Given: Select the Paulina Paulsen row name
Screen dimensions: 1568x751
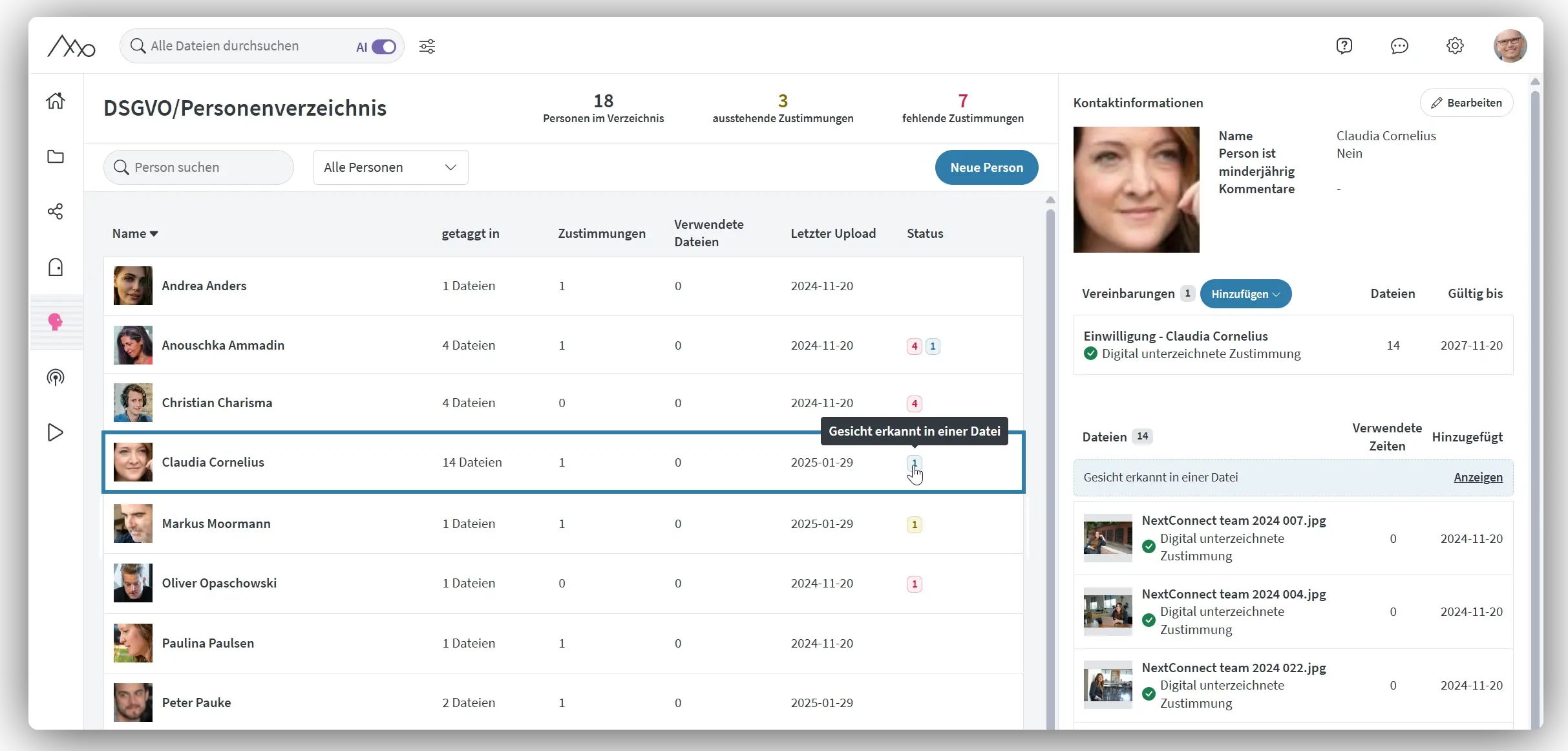Looking at the screenshot, I should (208, 643).
